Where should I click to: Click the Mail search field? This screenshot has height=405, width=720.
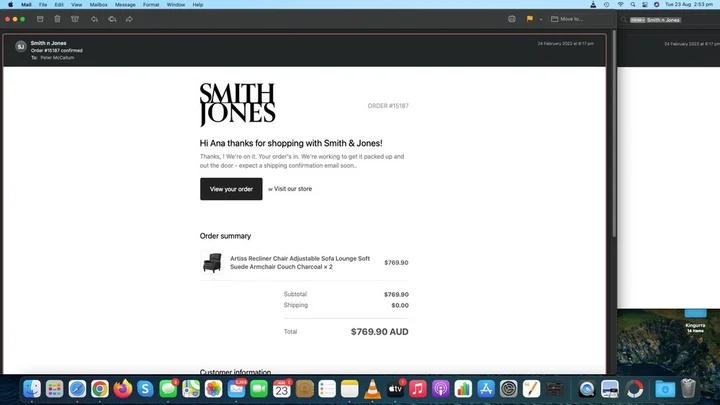tap(670, 20)
